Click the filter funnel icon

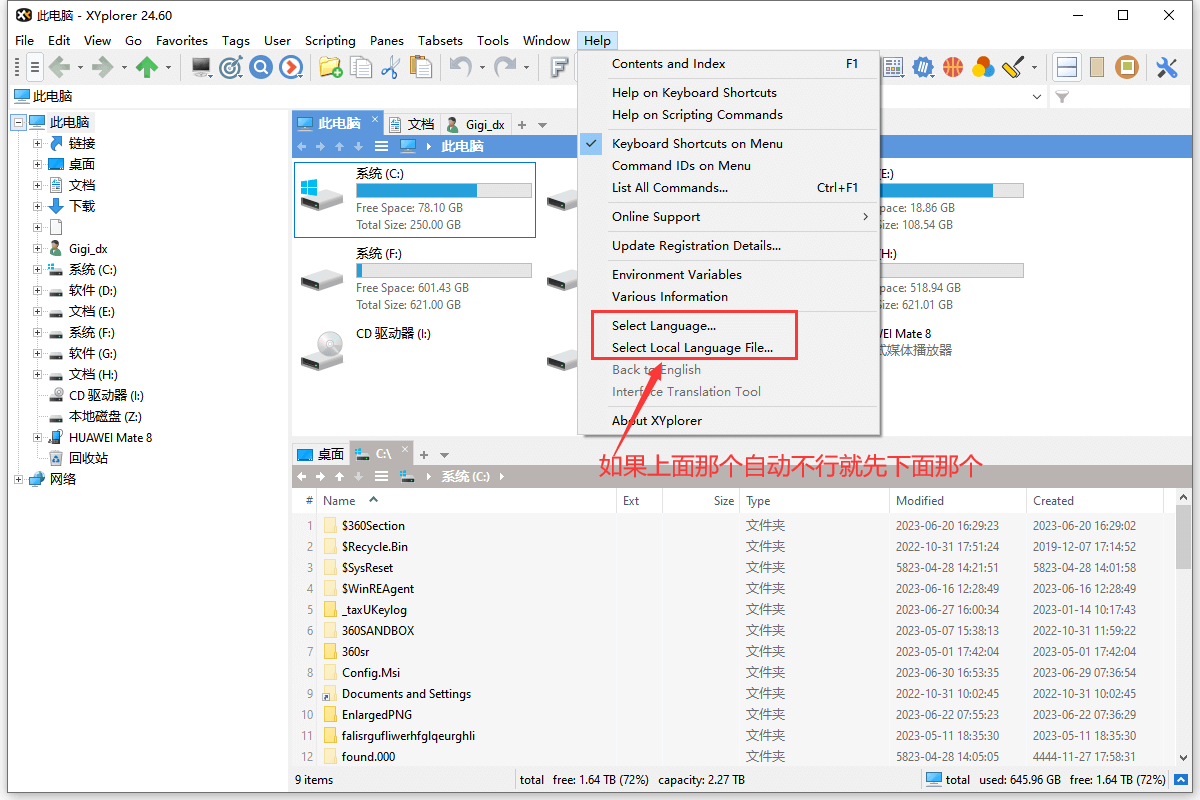(1063, 97)
